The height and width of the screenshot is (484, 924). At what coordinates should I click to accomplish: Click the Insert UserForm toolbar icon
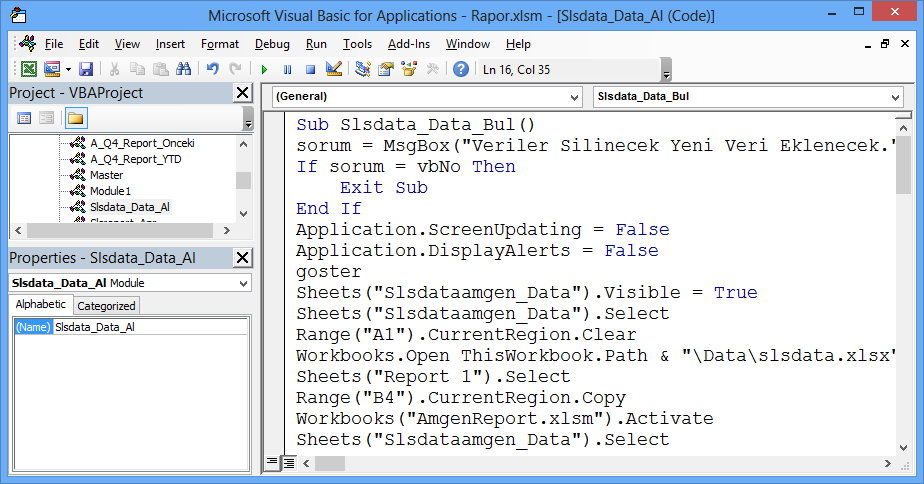52,69
